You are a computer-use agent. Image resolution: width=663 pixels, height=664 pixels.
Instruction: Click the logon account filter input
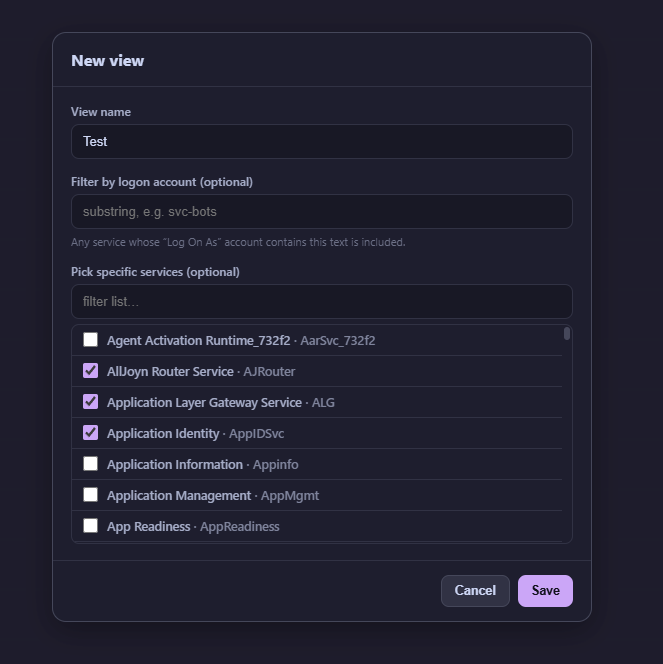pyautogui.click(x=322, y=212)
